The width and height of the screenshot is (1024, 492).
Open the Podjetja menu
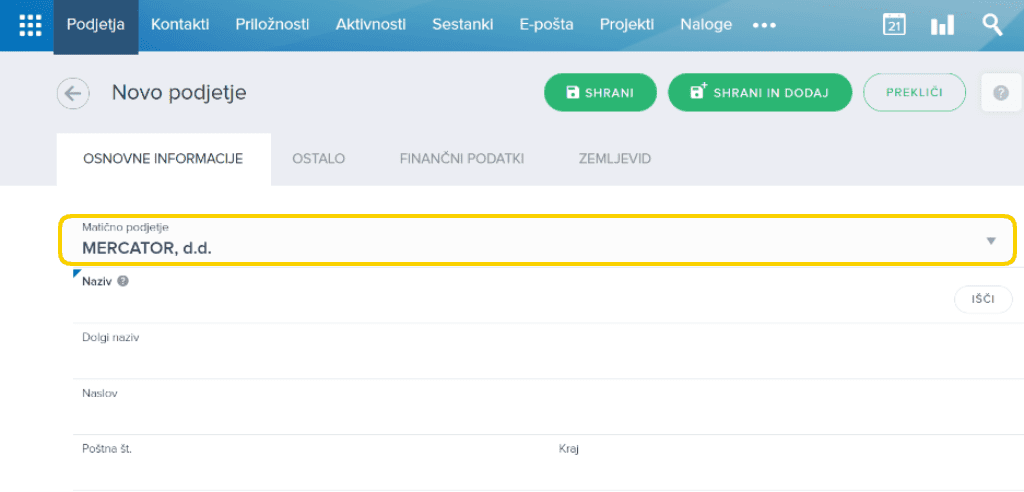tap(95, 25)
